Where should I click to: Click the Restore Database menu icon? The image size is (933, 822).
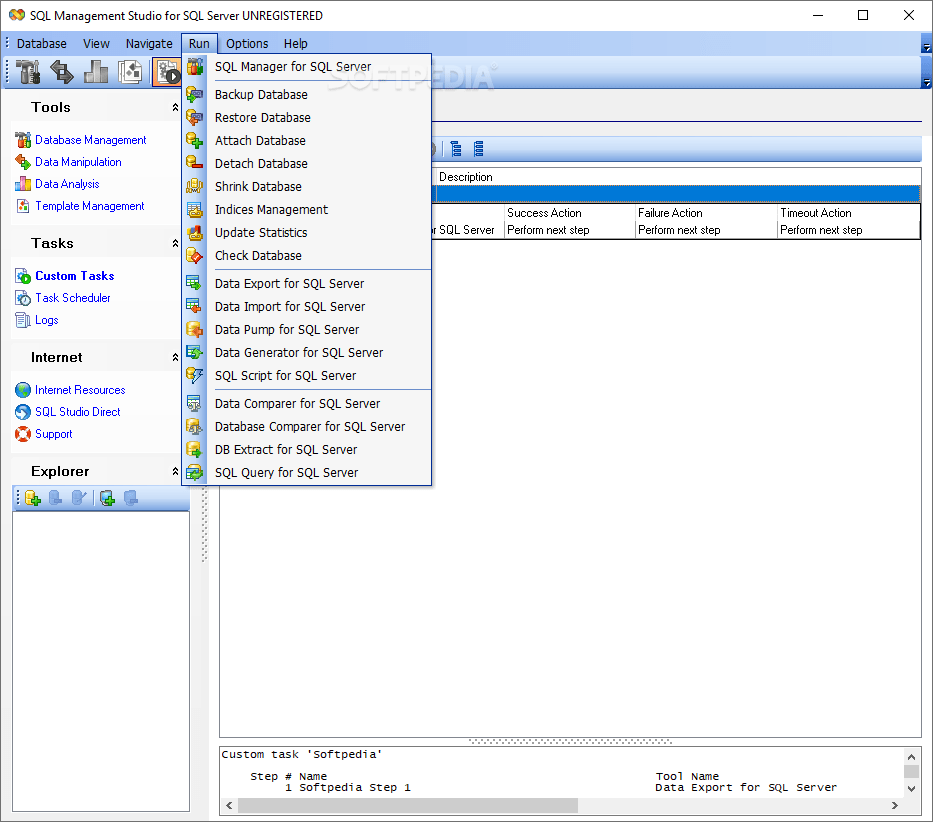point(195,118)
